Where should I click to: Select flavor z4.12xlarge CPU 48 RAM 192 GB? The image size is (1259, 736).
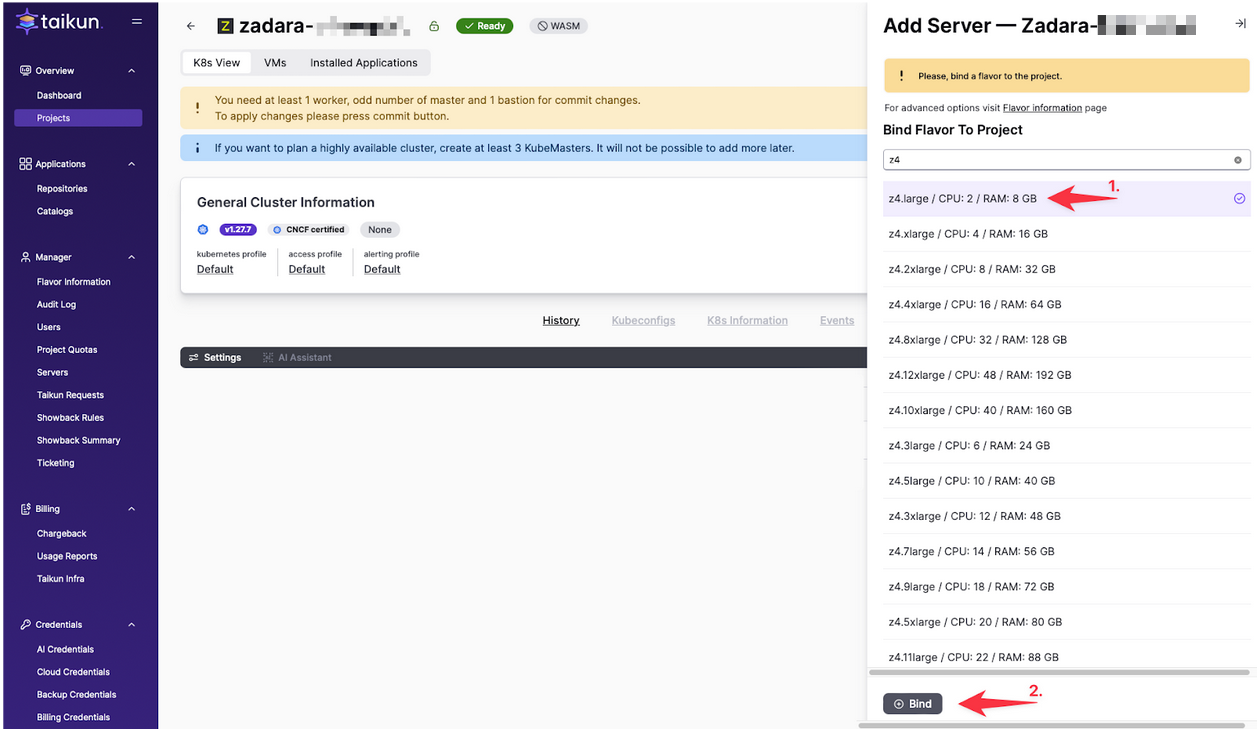coord(1067,375)
